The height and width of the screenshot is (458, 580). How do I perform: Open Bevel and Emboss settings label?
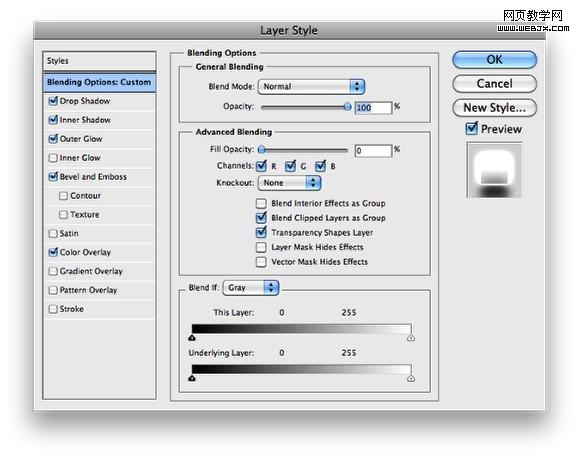[93, 177]
